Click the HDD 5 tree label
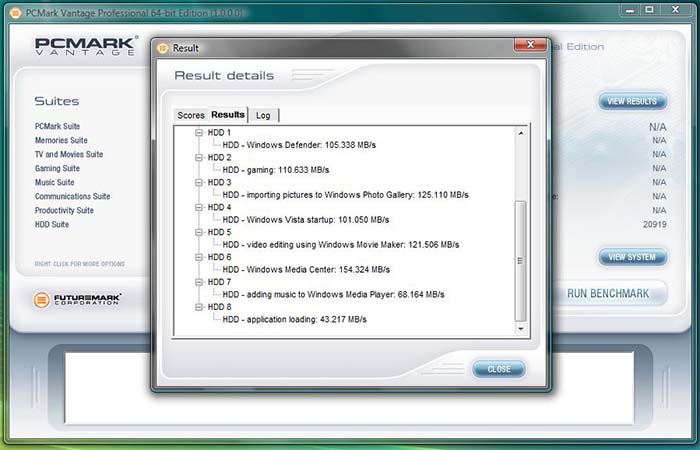Viewport: 700px width, 450px height. [219, 233]
